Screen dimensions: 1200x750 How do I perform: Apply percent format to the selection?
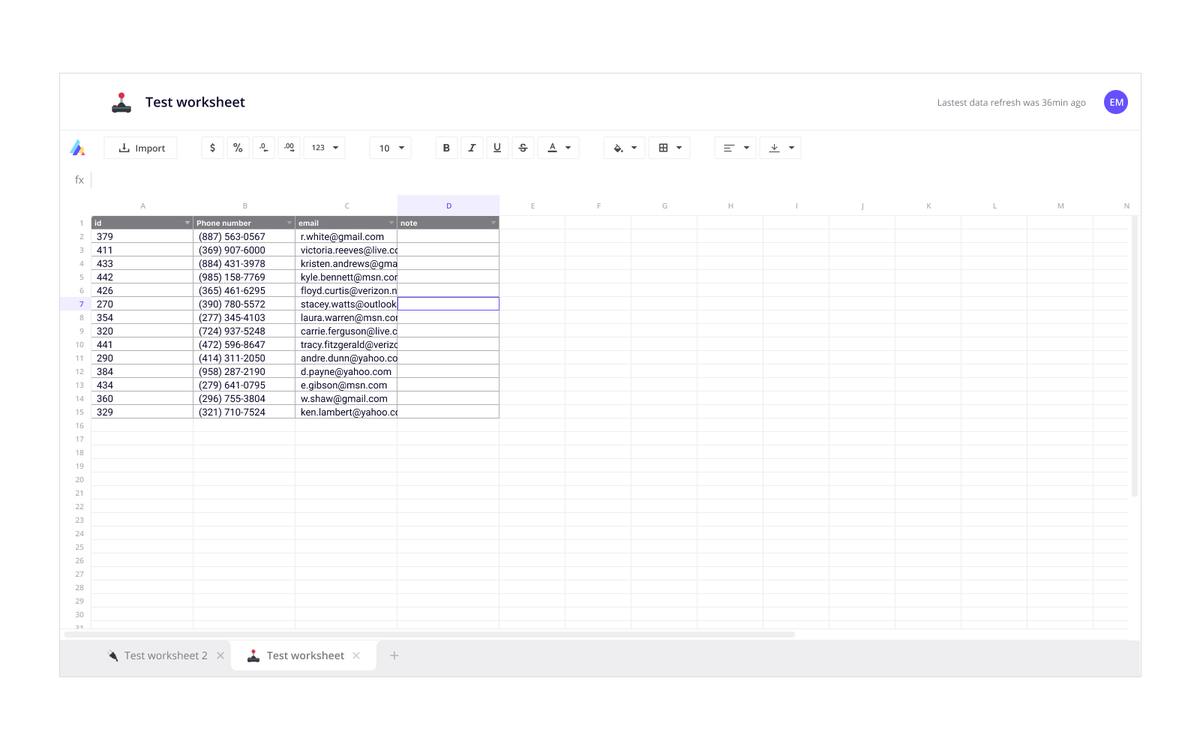click(238, 147)
